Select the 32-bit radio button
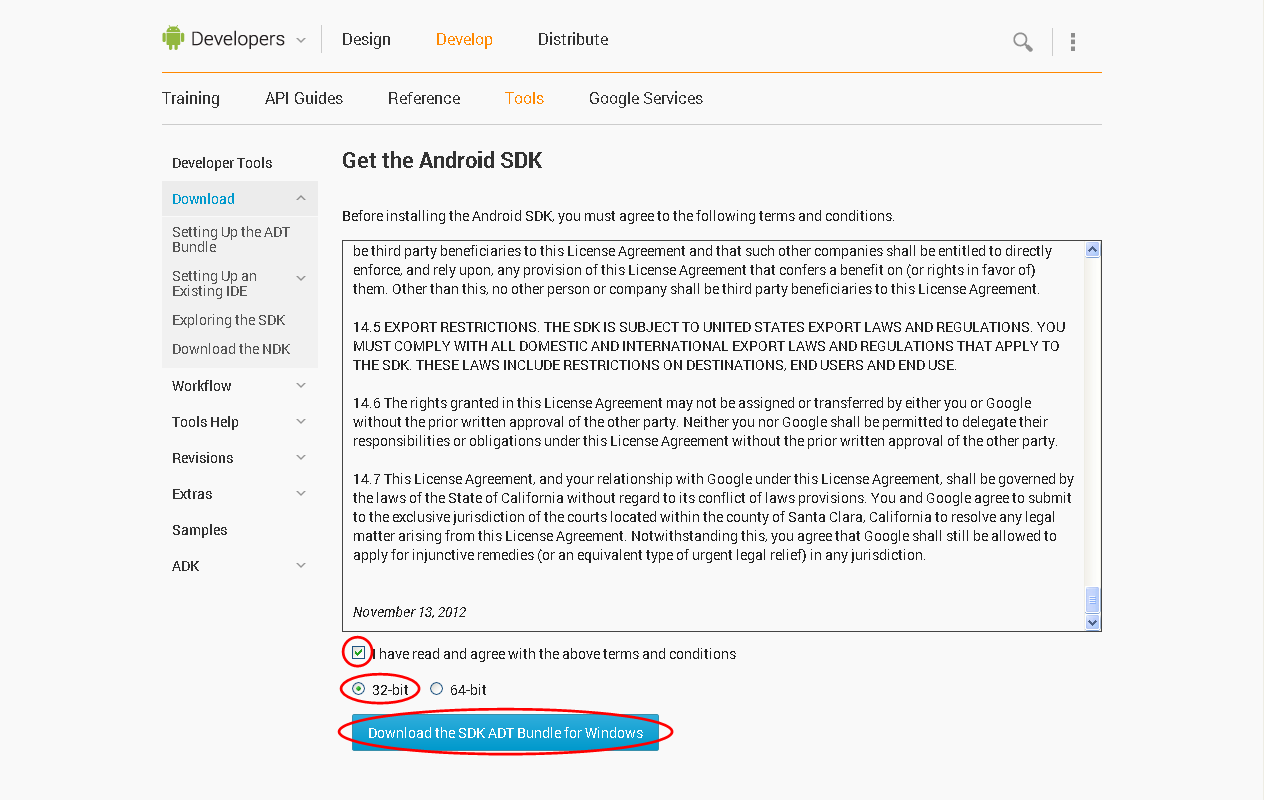The image size is (1264, 800). pyautogui.click(x=359, y=689)
